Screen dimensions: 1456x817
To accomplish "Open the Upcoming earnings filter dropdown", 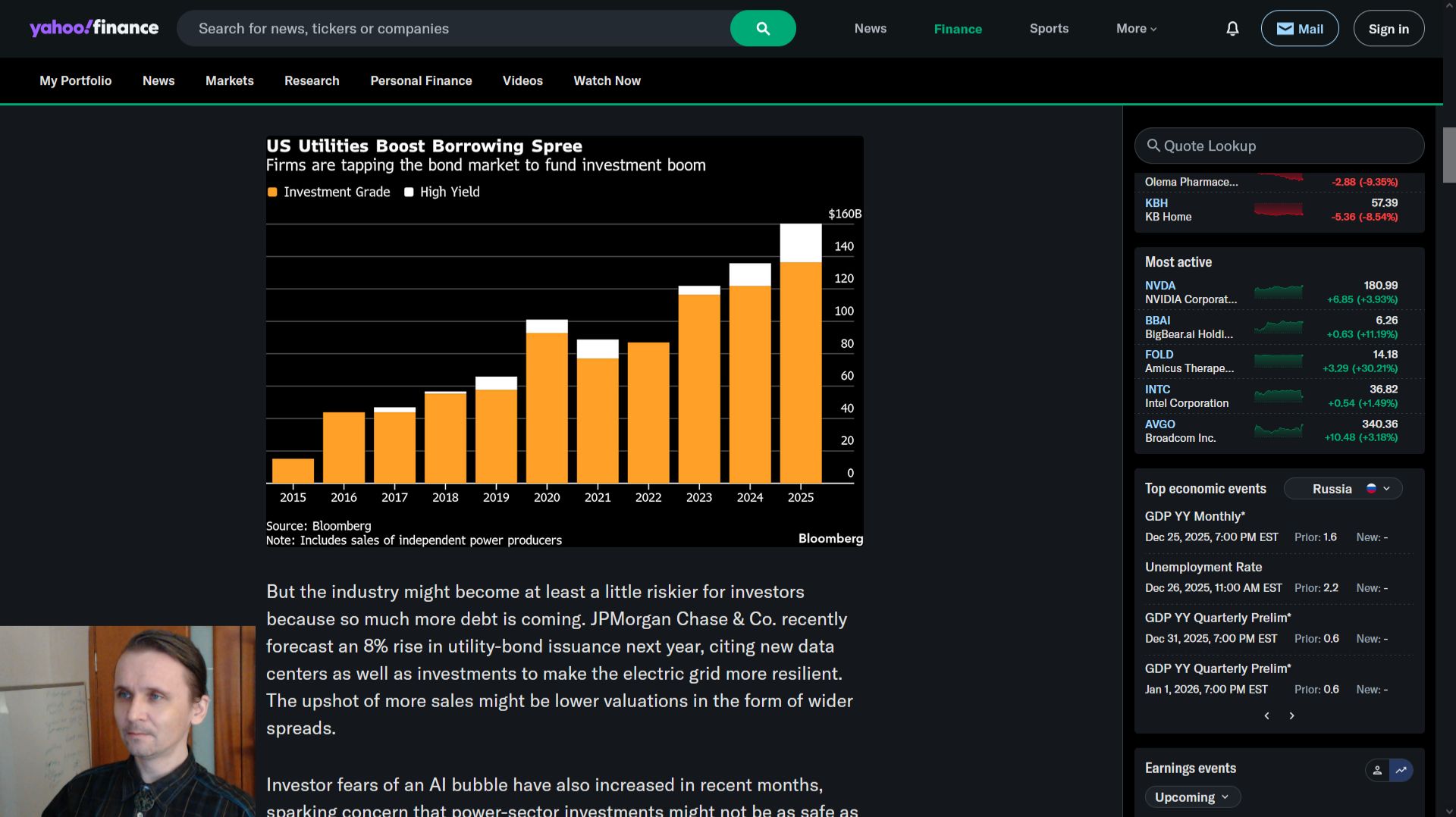I will [x=1192, y=797].
